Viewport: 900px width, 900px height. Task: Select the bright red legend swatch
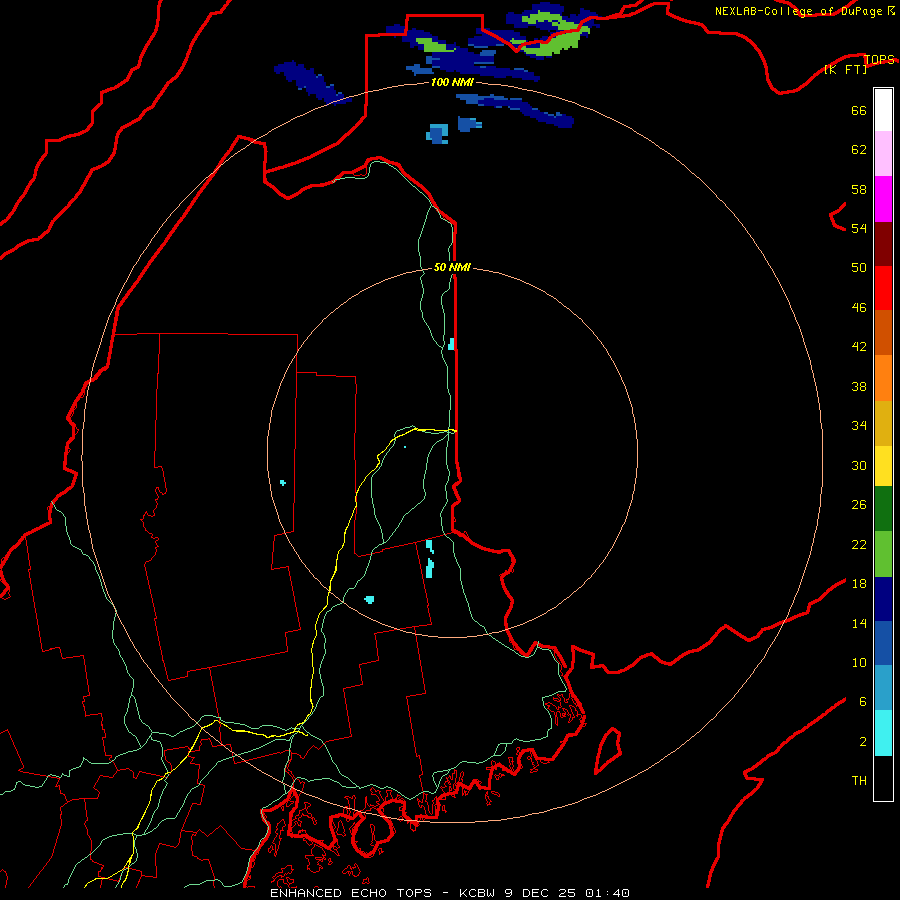[883, 288]
